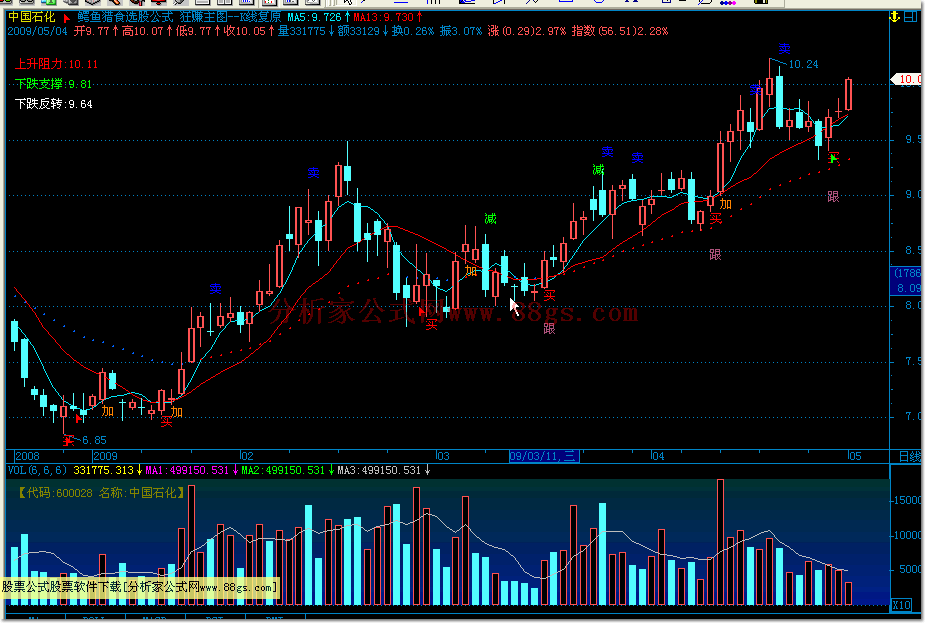Click the white MA3:499150.531 label
Image resolution: width=928 pixels, height=625 pixels.
click(x=379, y=471)
